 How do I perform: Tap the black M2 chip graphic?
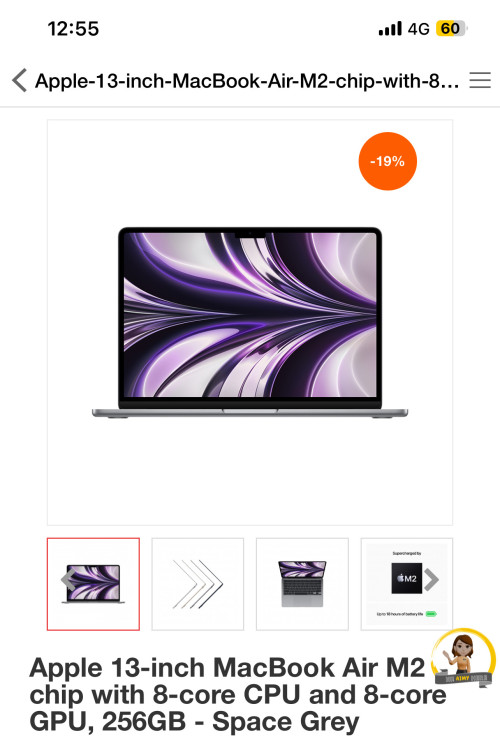click(x=406, y=578)
